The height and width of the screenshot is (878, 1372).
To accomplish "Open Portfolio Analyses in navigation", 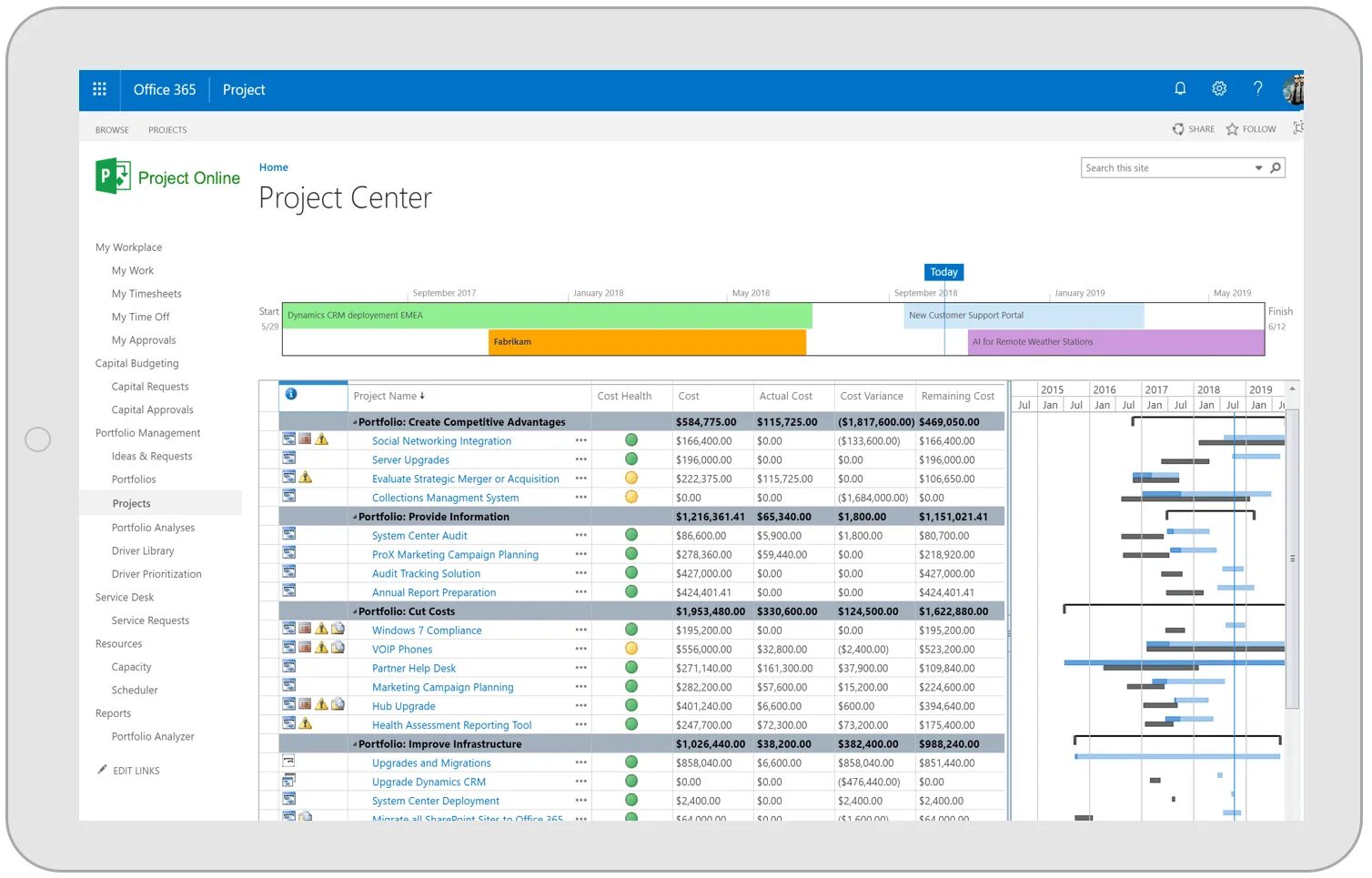I will (153, 528).
